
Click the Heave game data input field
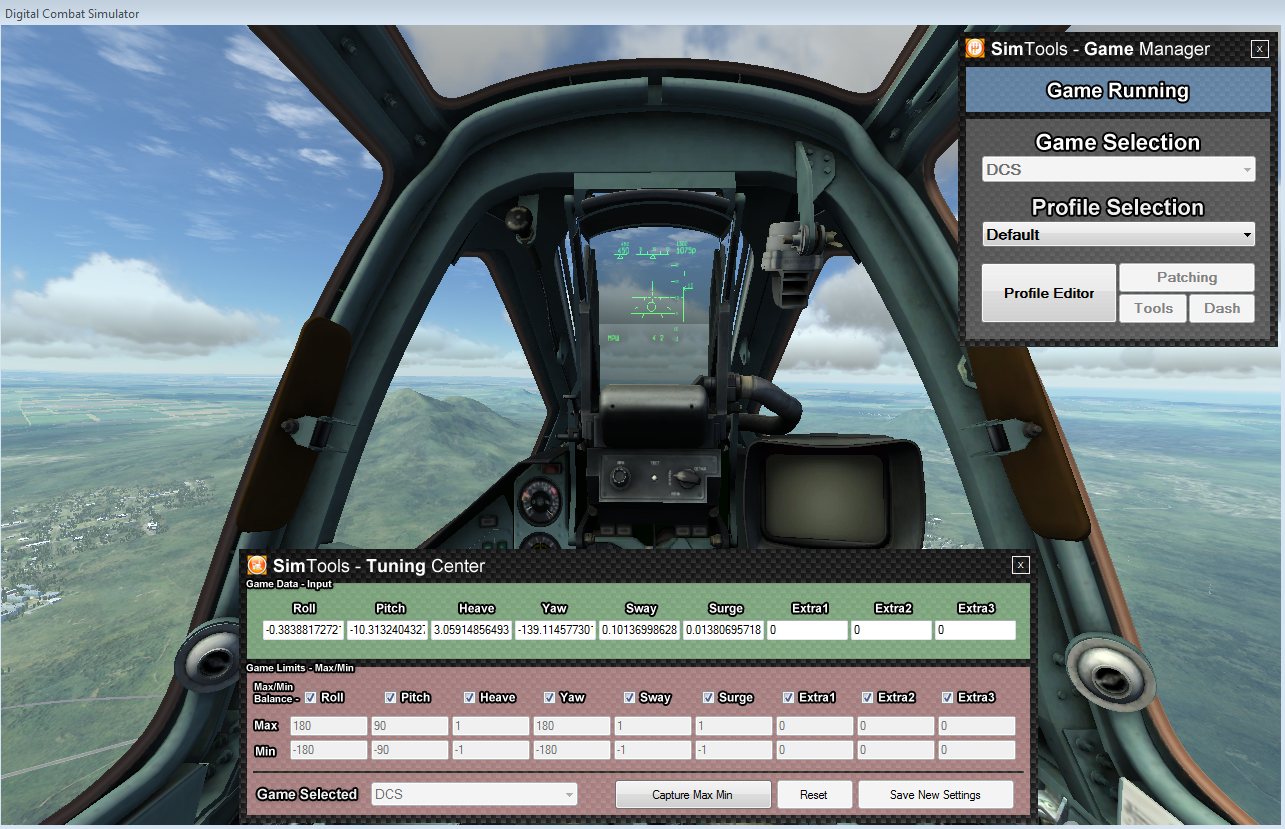(x=472, y=630)
